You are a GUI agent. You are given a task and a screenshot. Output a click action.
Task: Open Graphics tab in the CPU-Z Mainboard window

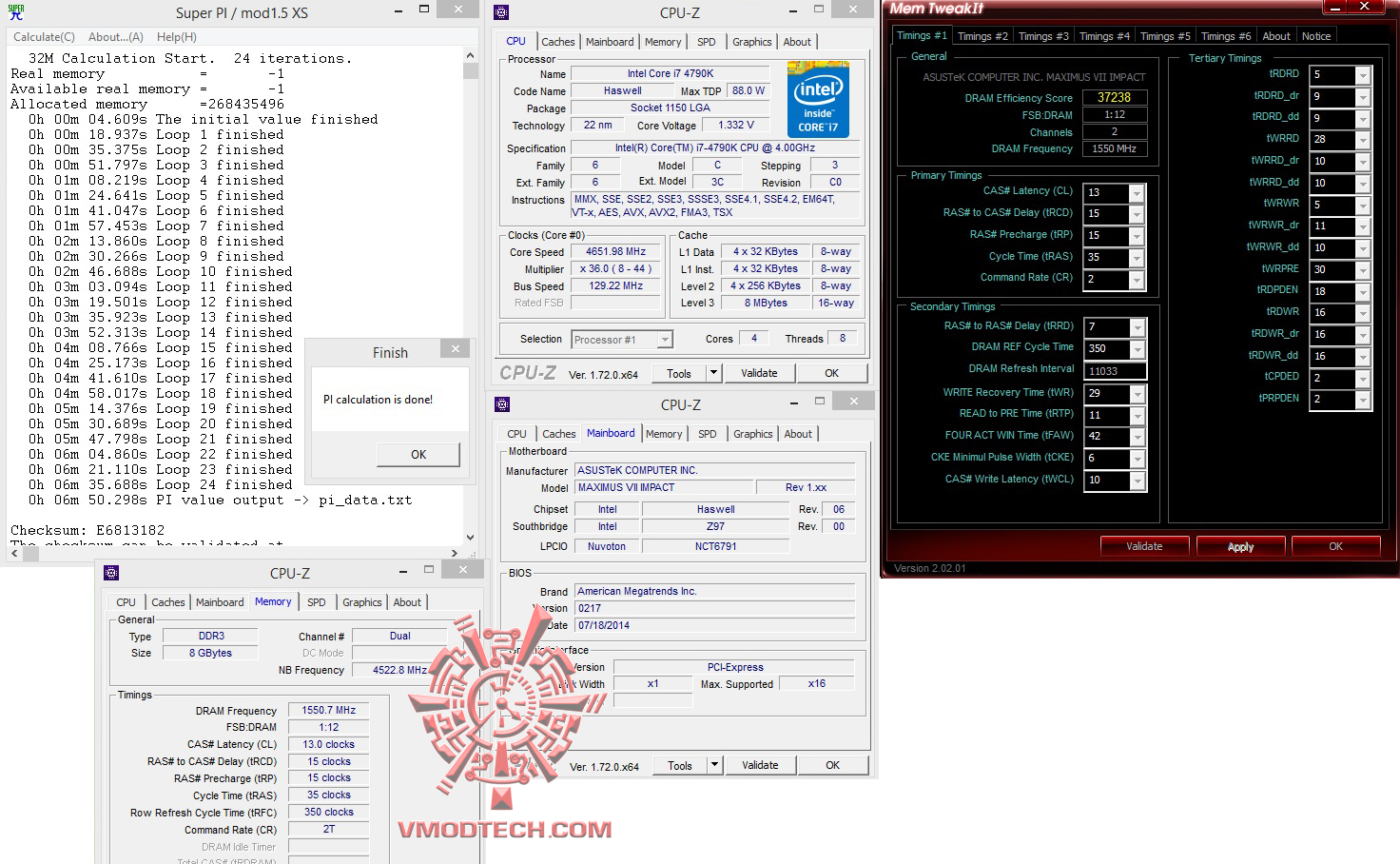[753, 434]
